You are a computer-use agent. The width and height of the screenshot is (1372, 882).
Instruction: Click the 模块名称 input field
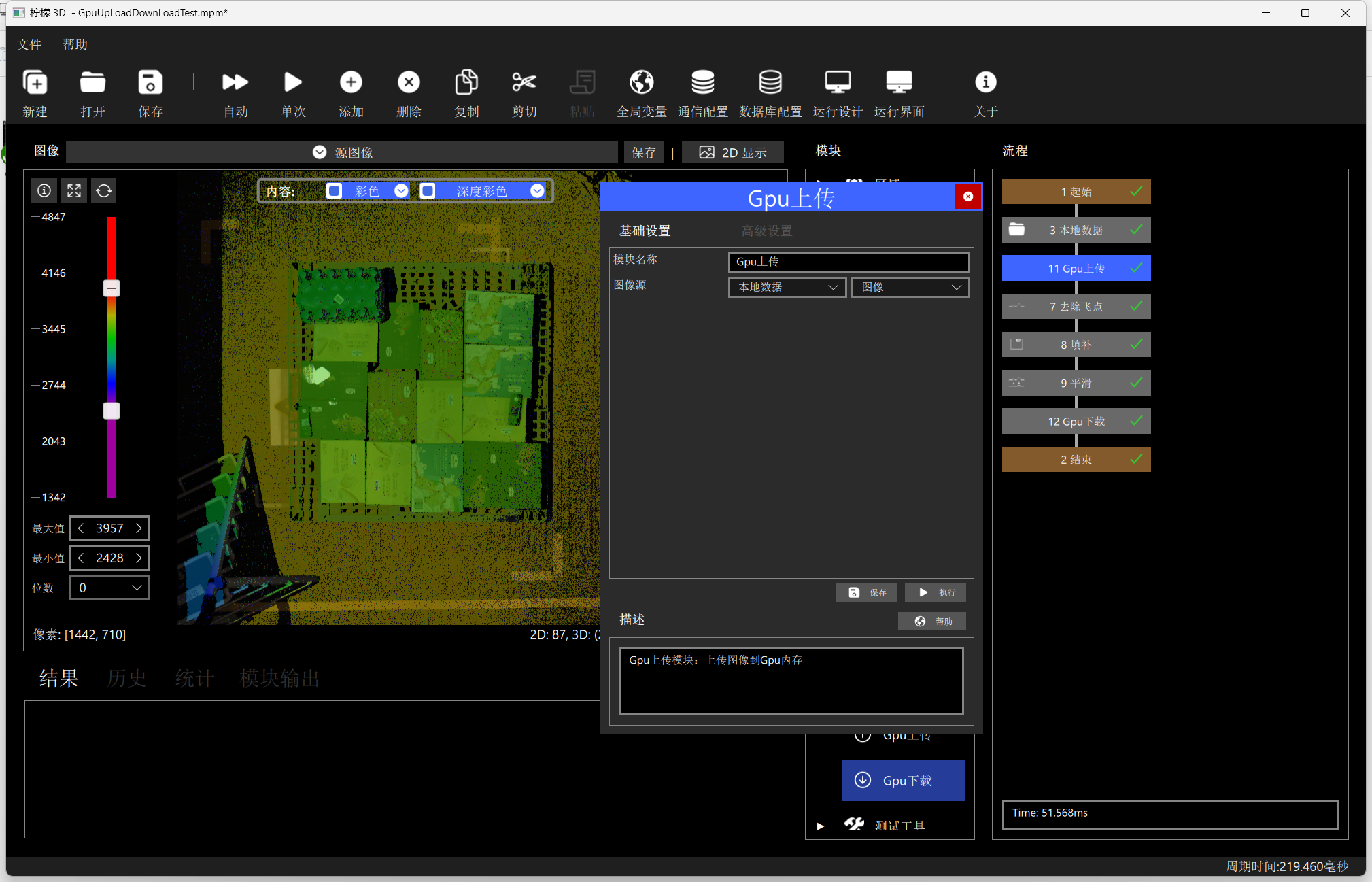(x=848, y=262)
